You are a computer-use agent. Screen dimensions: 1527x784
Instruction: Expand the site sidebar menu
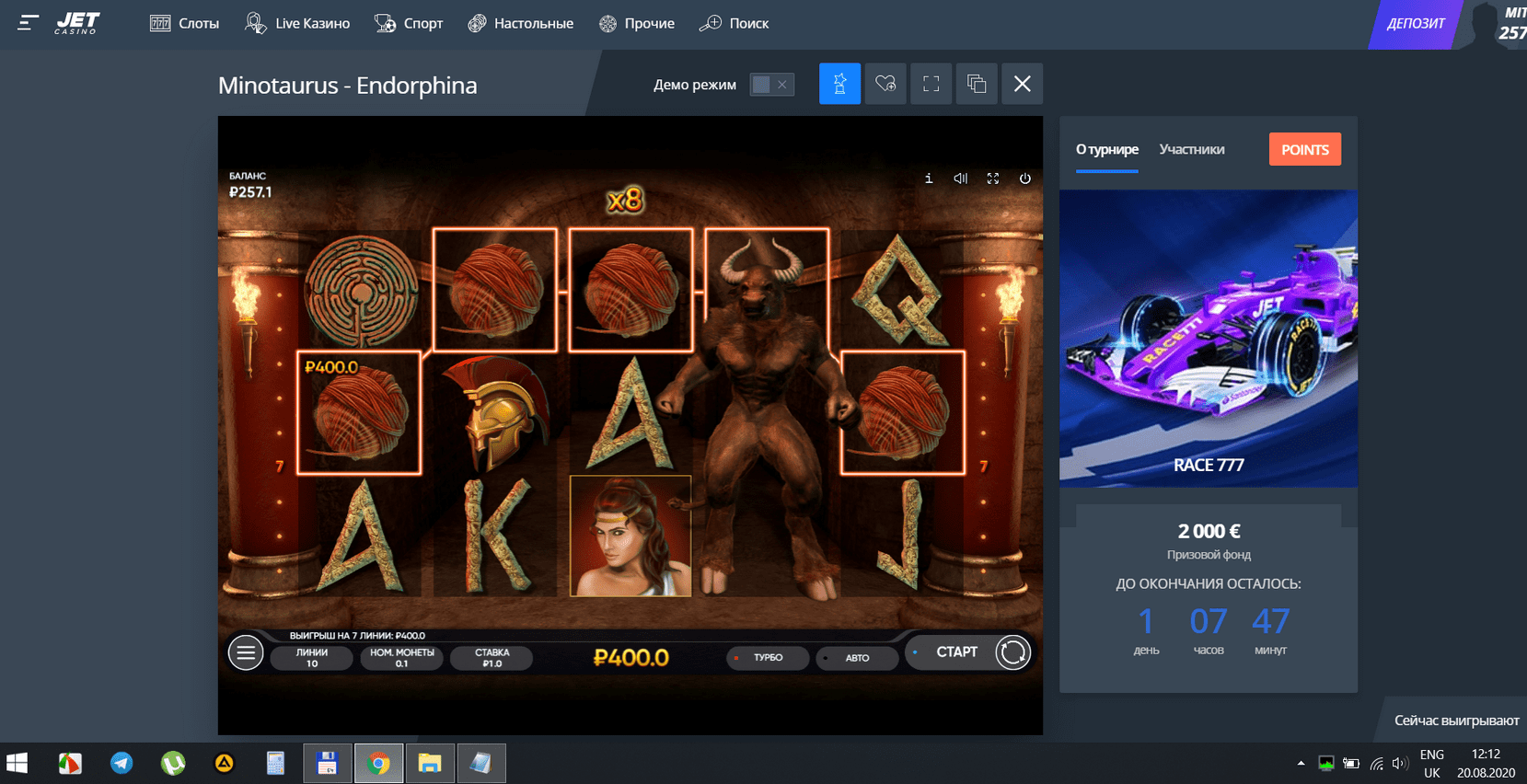(x=28, y=23)
